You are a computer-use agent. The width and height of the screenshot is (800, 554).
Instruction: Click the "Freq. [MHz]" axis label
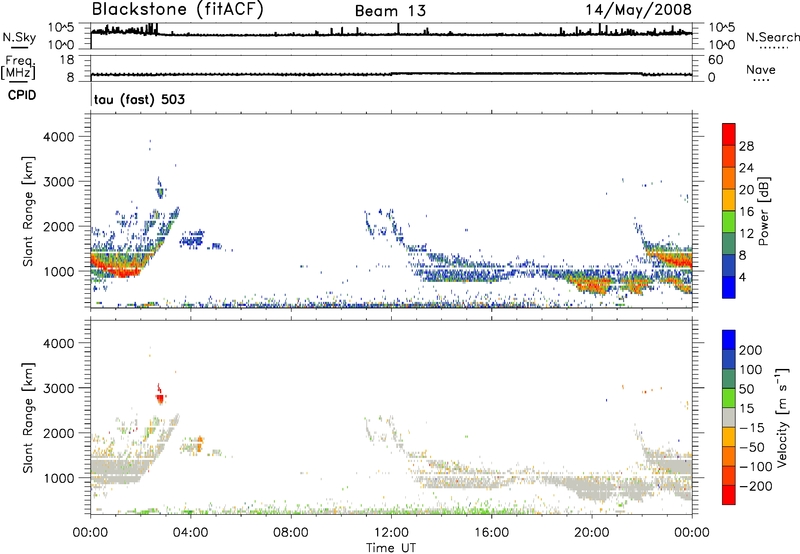[18, 68]
